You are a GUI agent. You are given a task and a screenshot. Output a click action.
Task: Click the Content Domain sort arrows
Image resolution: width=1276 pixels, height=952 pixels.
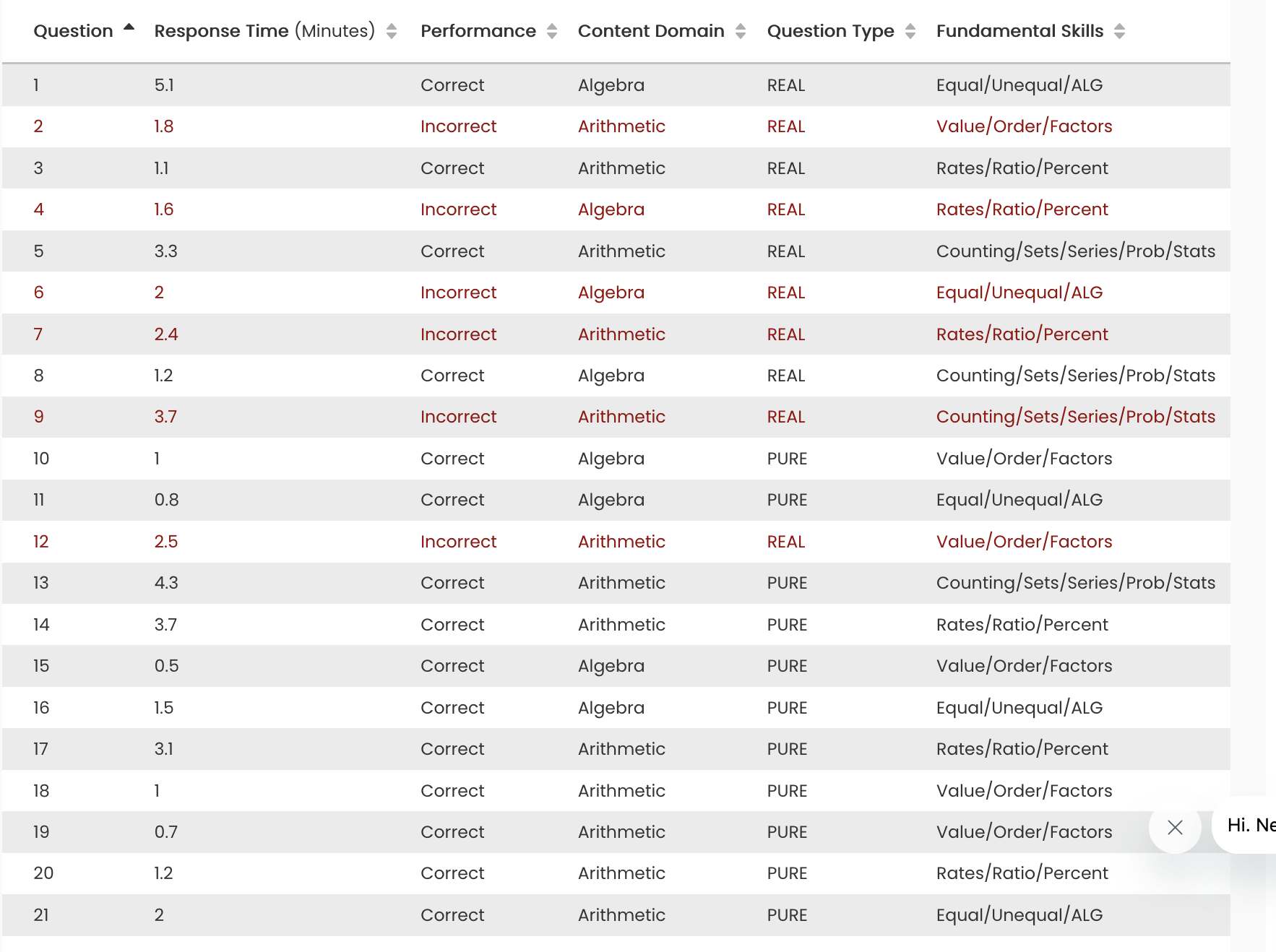click(x=741, y=31)
